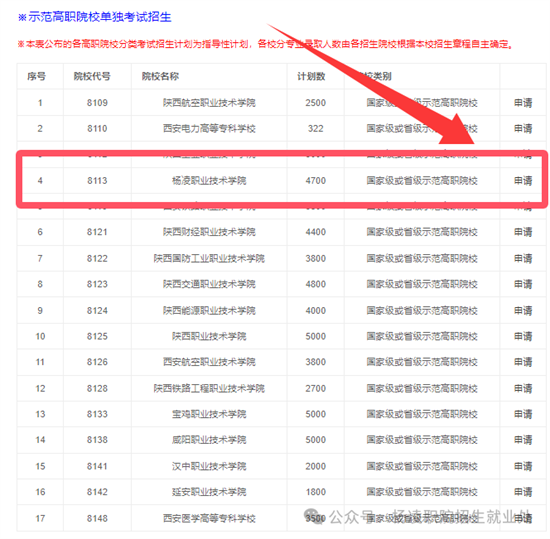Select the 示范高职院校单独考试招生 heading
Viewport: 550px width, 539px height.
click(x=100, y=17)
